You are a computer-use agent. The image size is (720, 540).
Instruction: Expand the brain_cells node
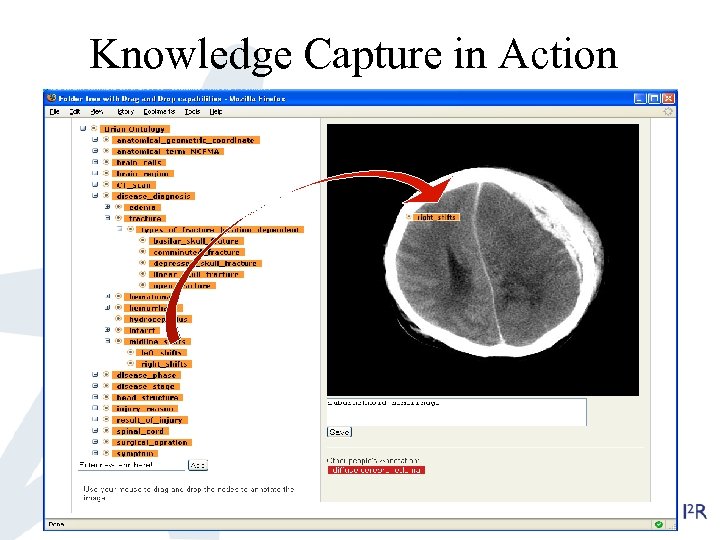coord(95,162)
